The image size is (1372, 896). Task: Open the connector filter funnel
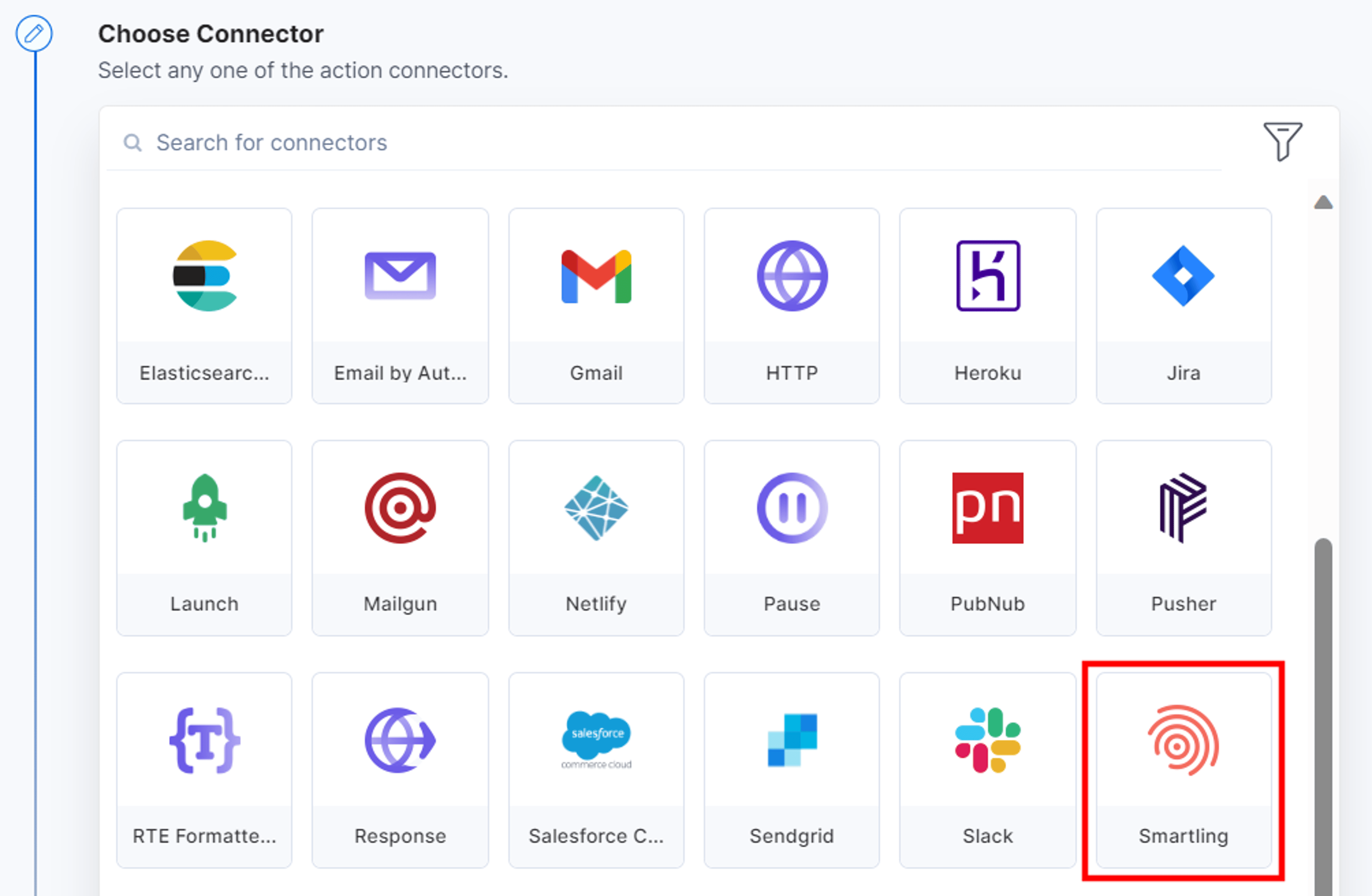[1282, 141]
